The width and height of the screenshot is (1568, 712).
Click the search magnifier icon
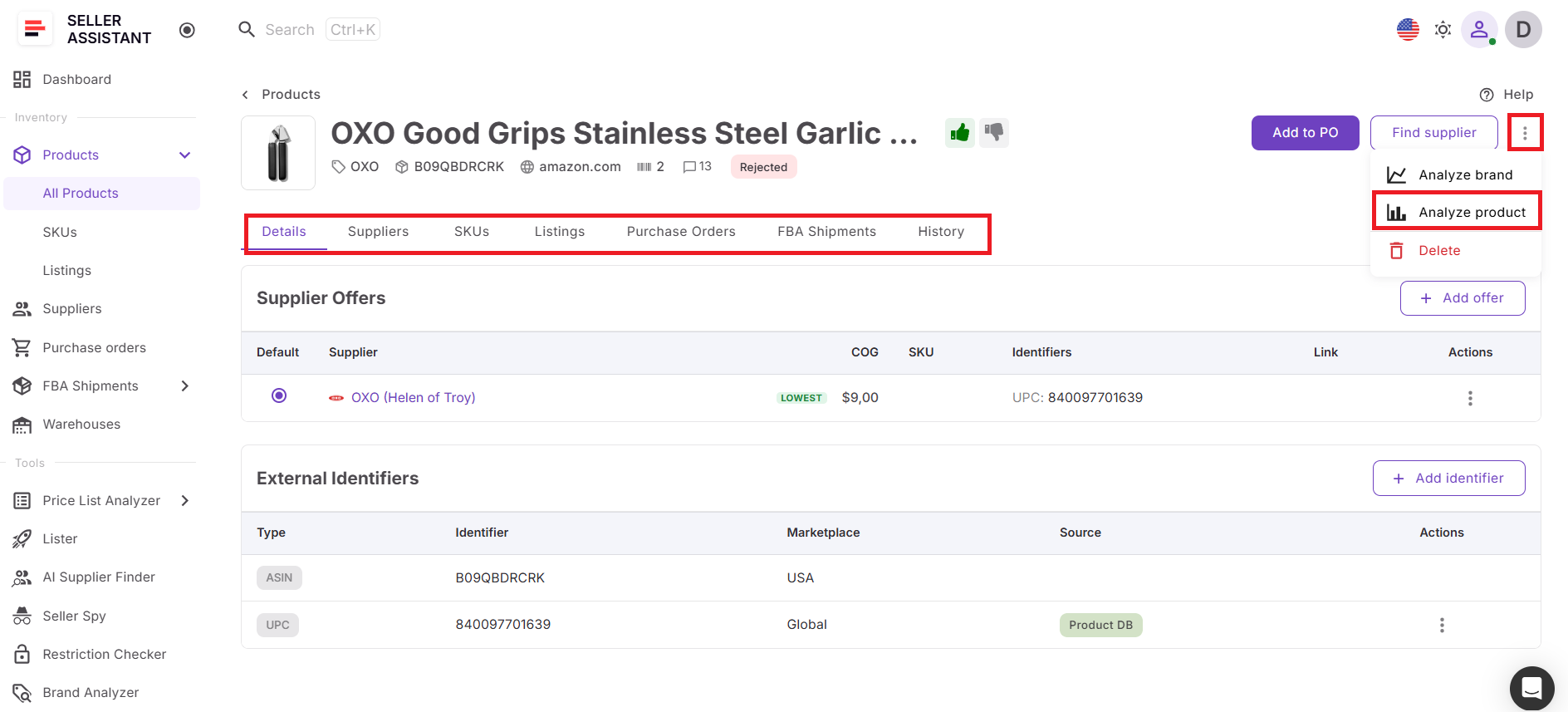click(x=247, y=30)
